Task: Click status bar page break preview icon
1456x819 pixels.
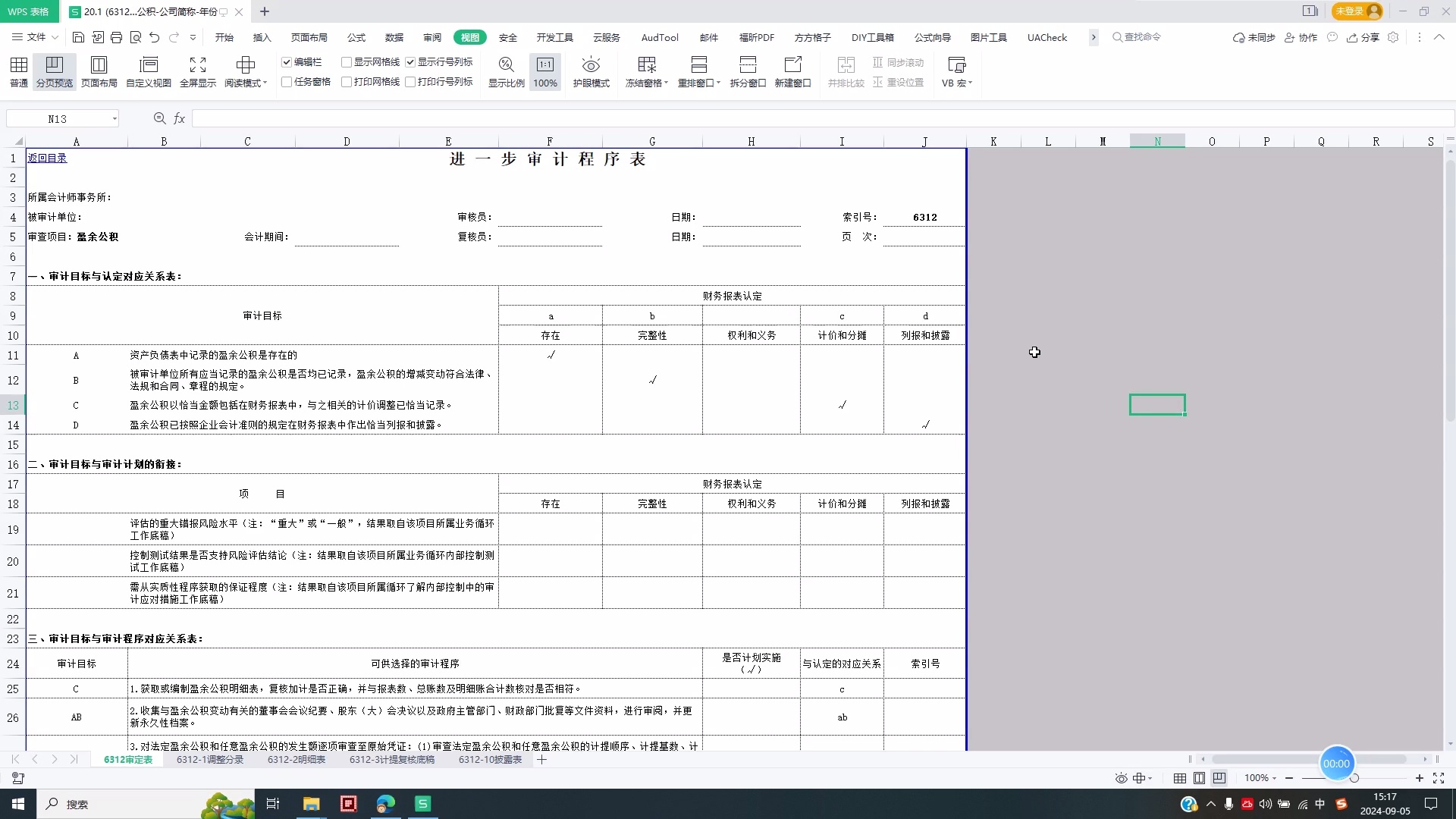Action: coord(1219,778)
